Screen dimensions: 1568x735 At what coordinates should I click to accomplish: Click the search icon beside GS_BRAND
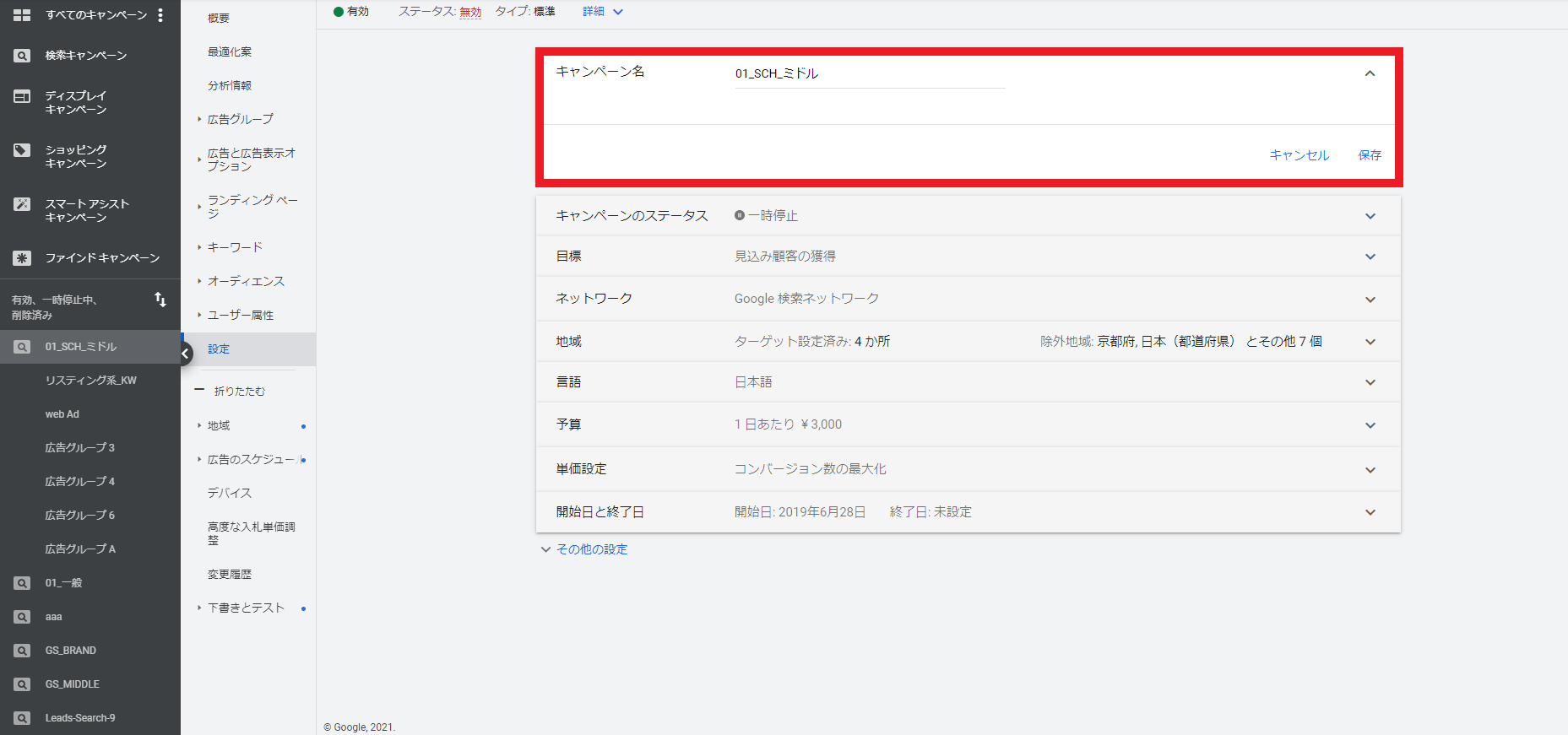[22, 651]
